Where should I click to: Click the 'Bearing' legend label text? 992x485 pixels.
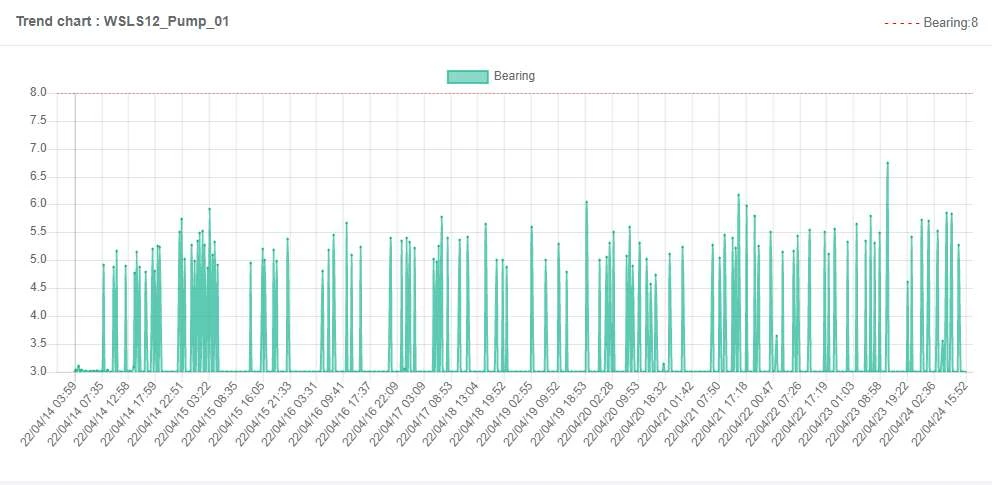[514, 76]
